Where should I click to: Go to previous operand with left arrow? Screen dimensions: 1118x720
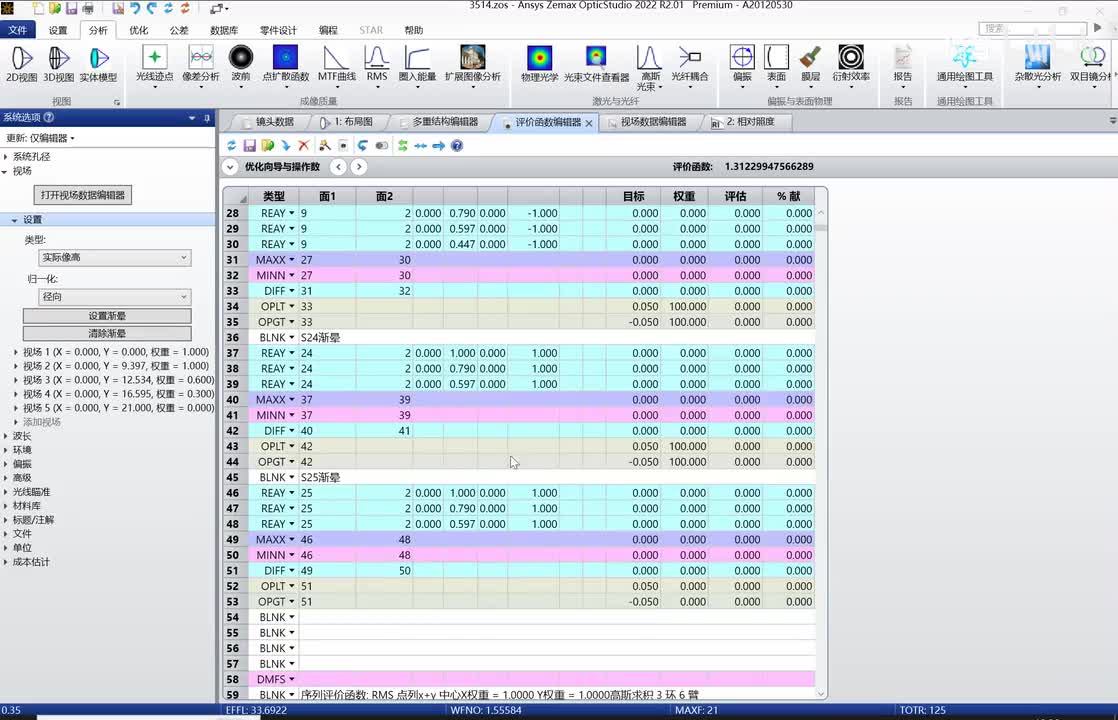tap(339, 167)
